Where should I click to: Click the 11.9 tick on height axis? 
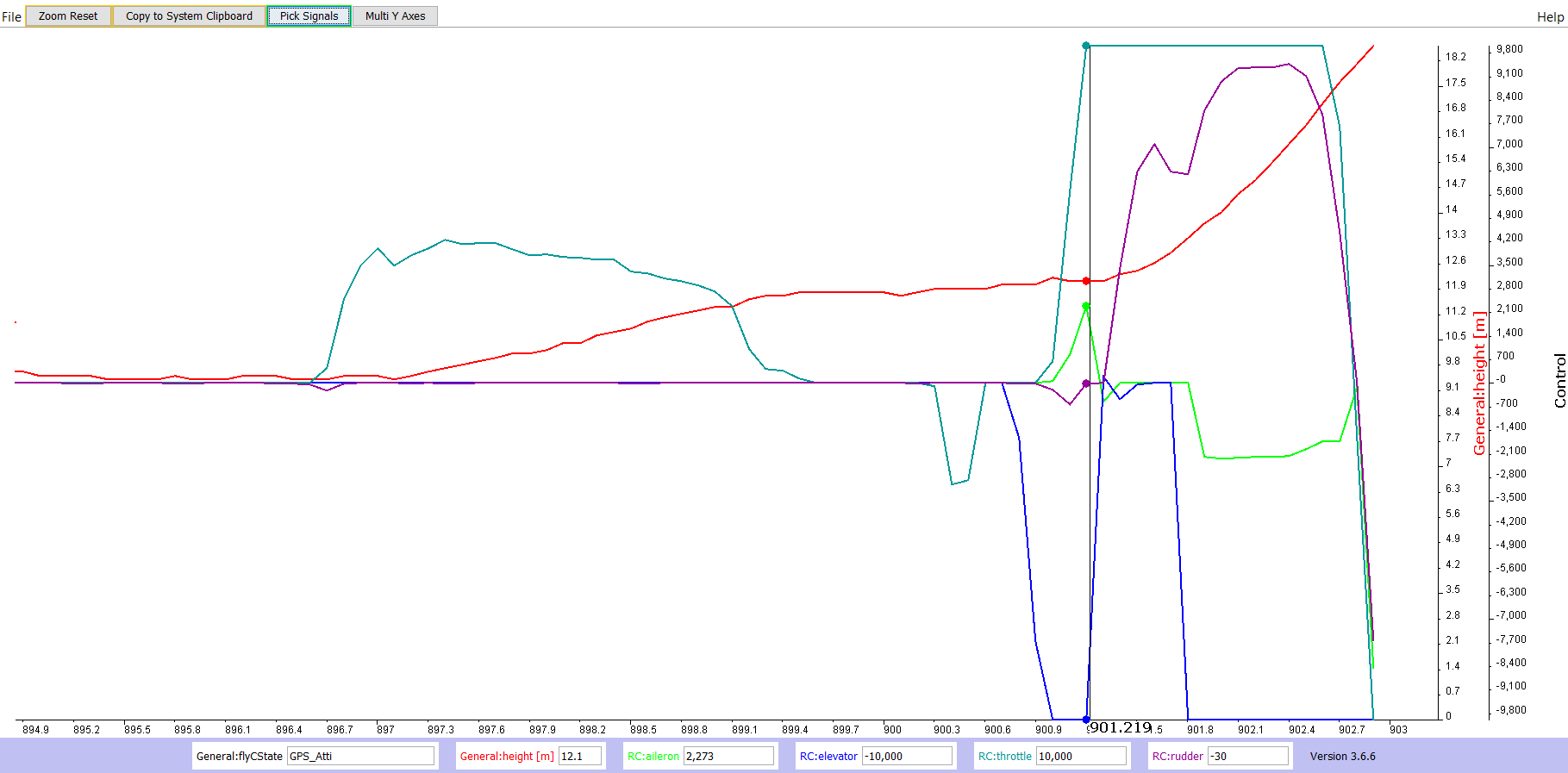coord(1456,285)
